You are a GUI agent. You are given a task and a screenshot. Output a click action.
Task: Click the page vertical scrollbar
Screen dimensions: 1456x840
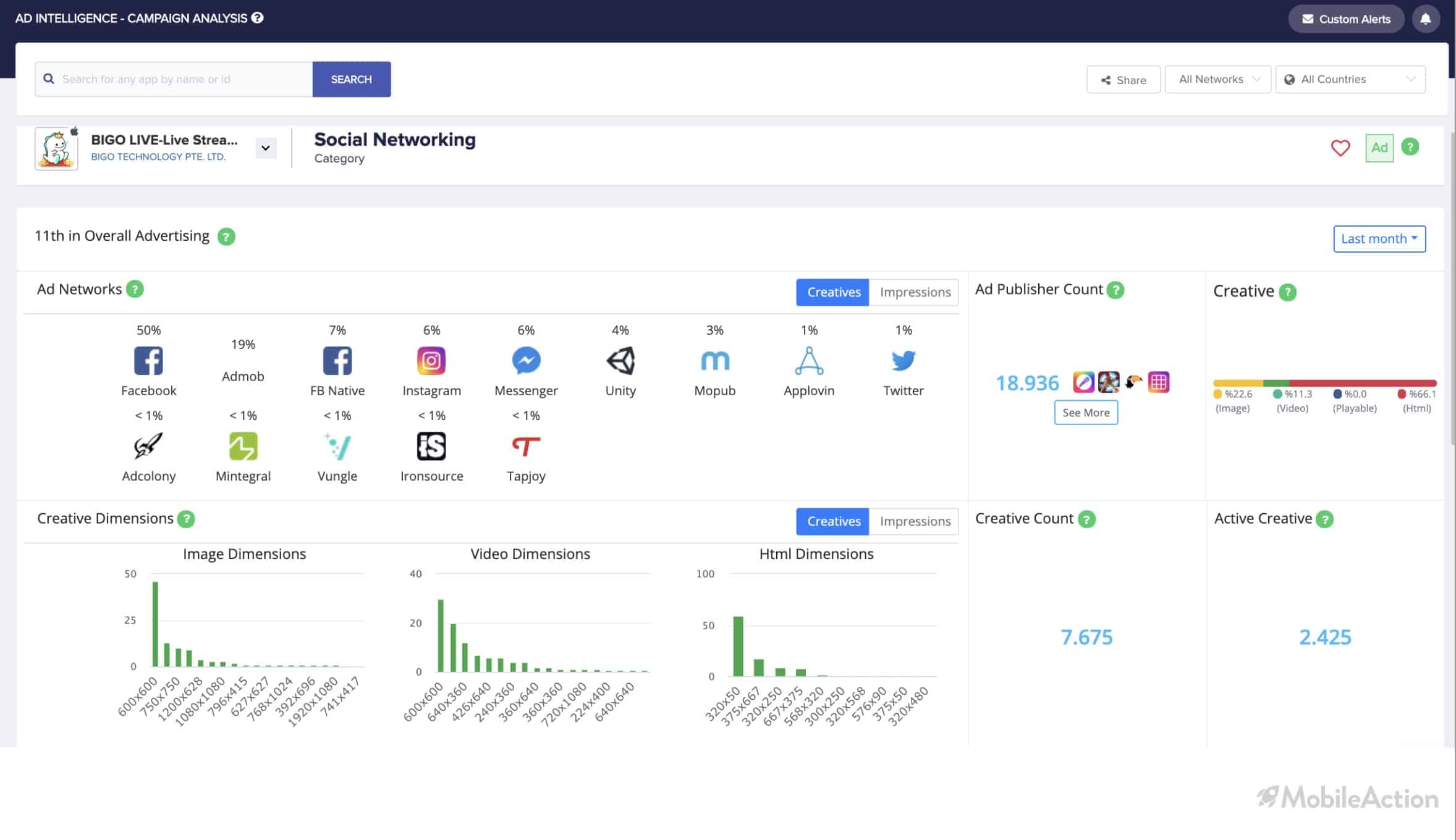1452,288
